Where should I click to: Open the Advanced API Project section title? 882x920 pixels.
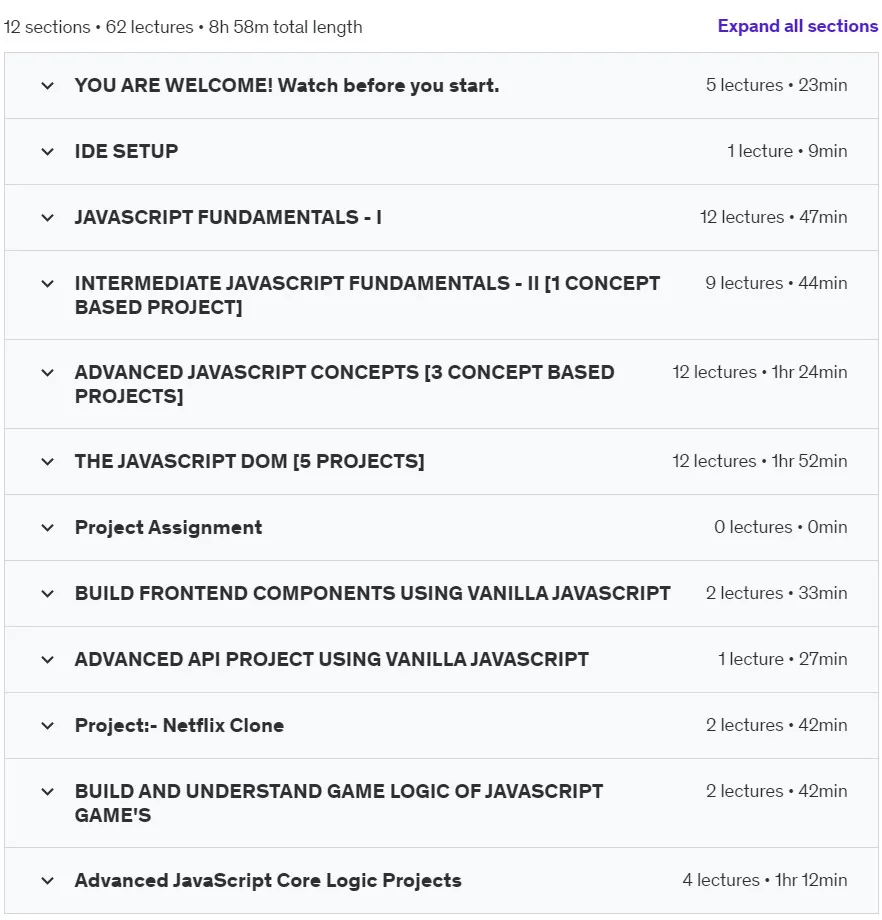[332, 659]
